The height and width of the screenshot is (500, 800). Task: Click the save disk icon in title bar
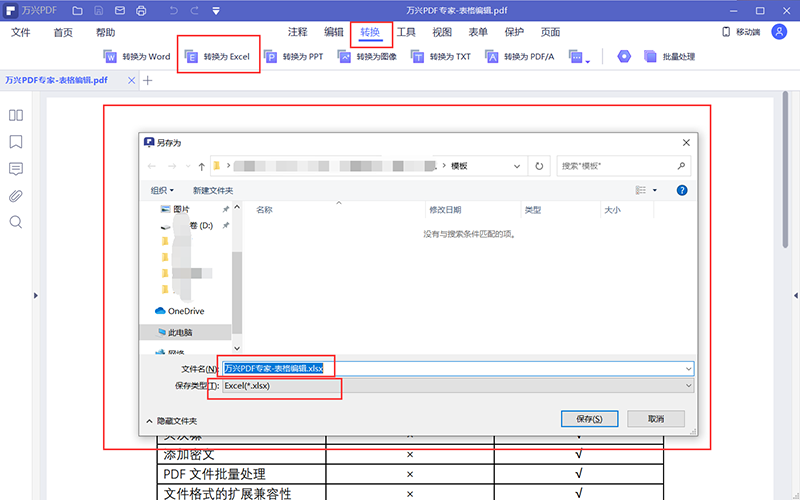point(98,10)
